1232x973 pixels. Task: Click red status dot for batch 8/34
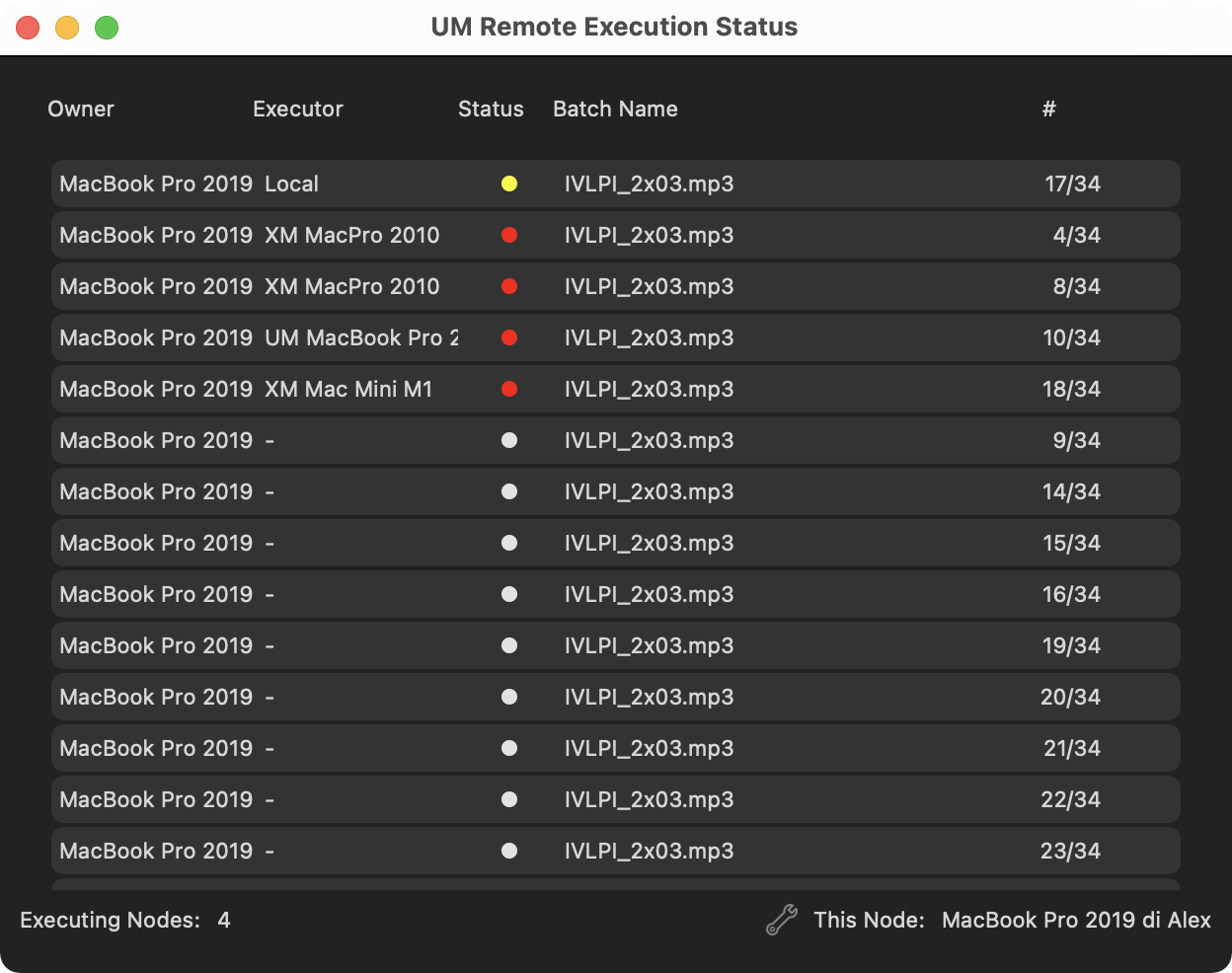[509, 286]
